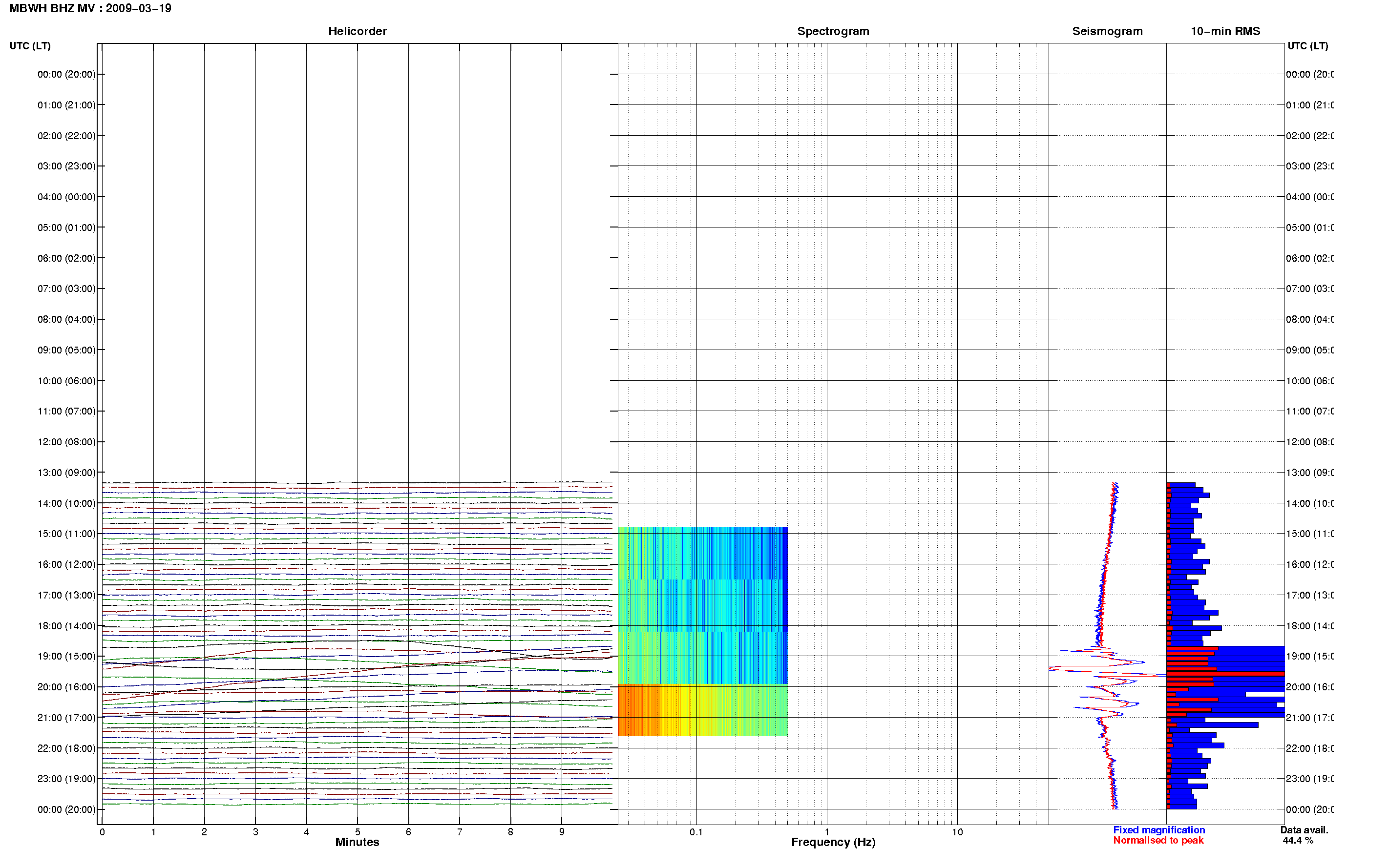The width and height of the screenshot is (1389, 868).
Task: Click left time label '08:00 (04:00)'
Action: [x=66, y=319]
